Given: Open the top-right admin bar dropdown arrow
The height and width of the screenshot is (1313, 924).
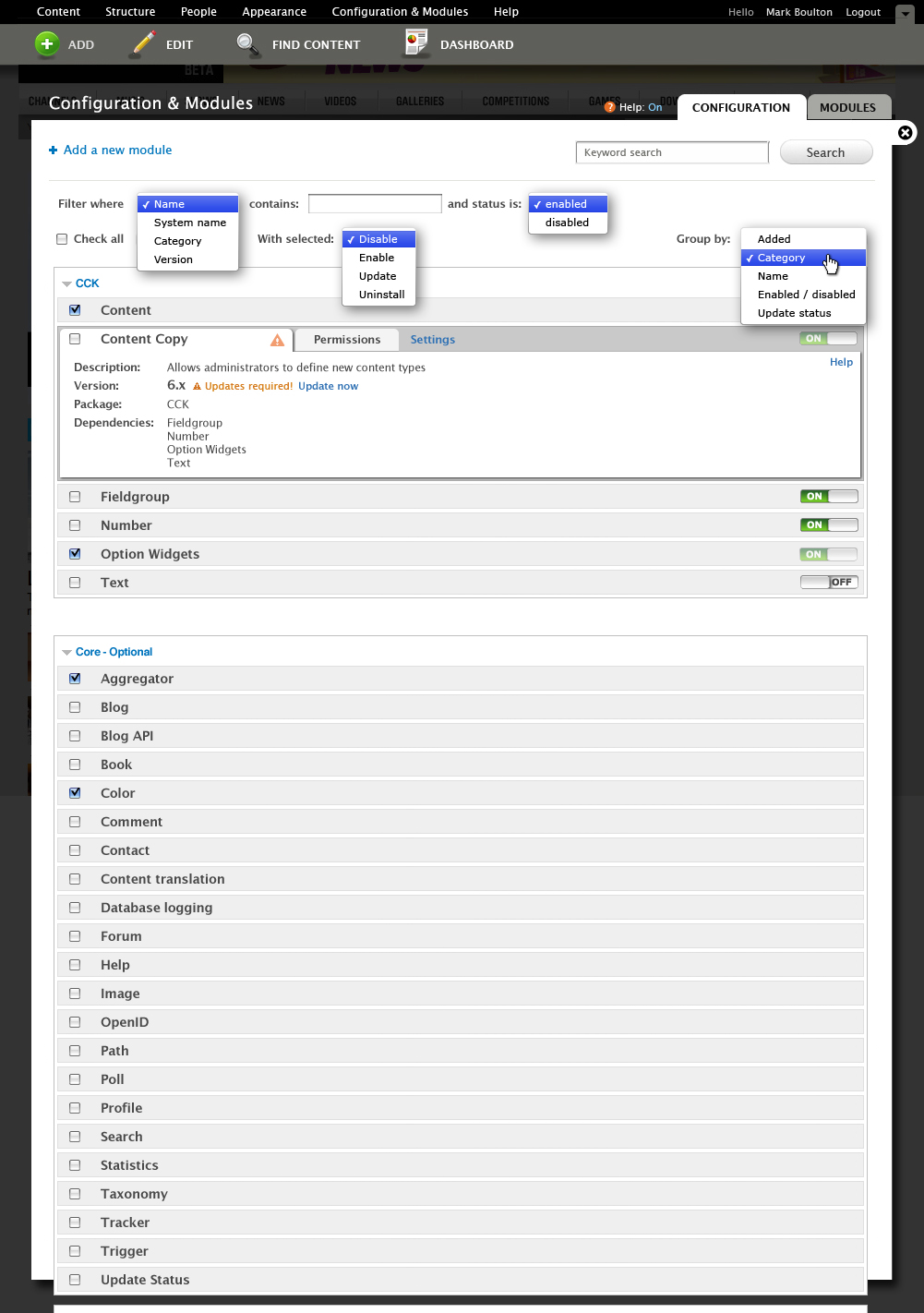Looking at the screenshot, I should coord(904,14).
